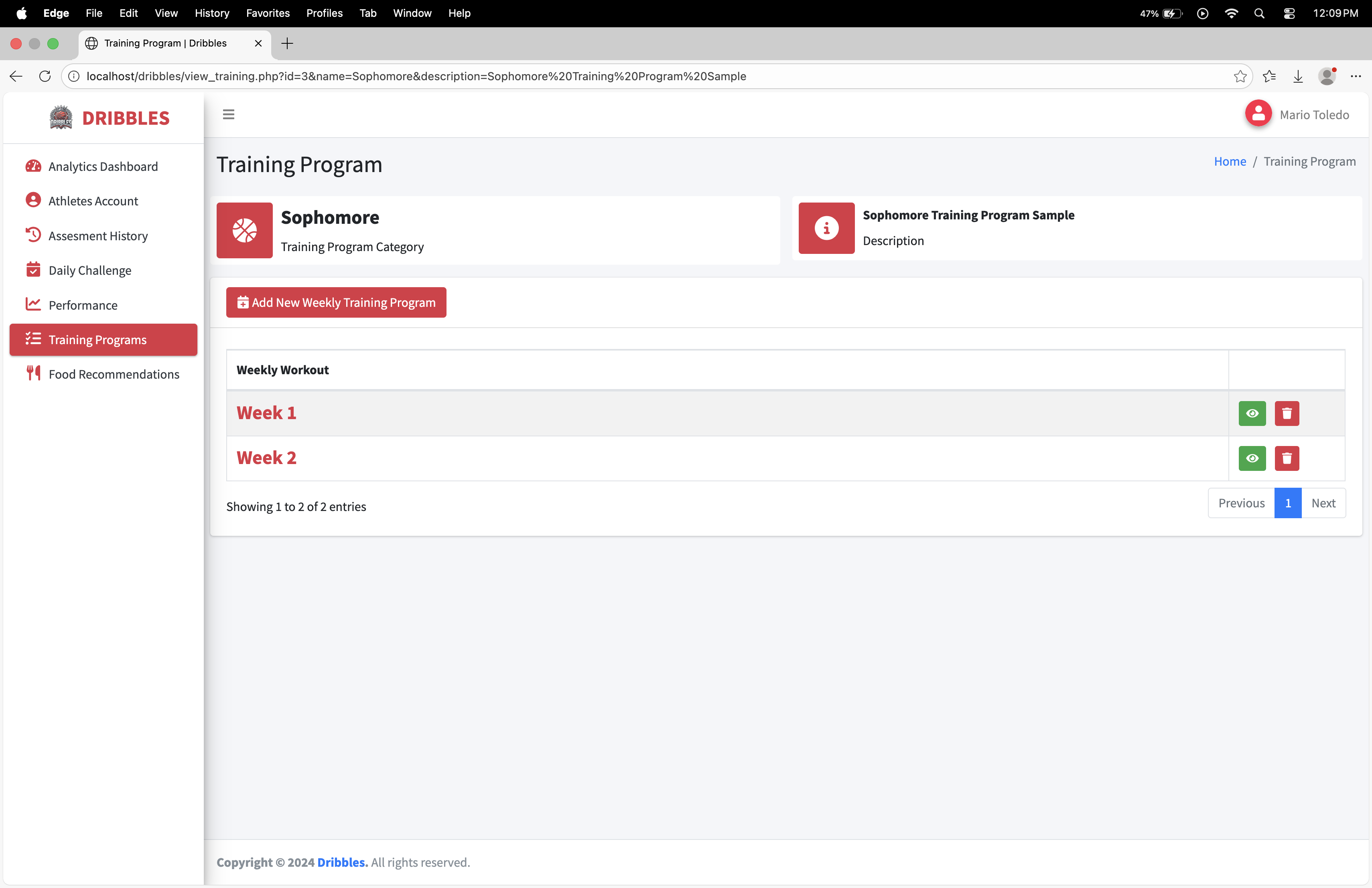The height and width of the screenshot is (888, 1372).
Task: Click the browser address bar
Action: 415,76
